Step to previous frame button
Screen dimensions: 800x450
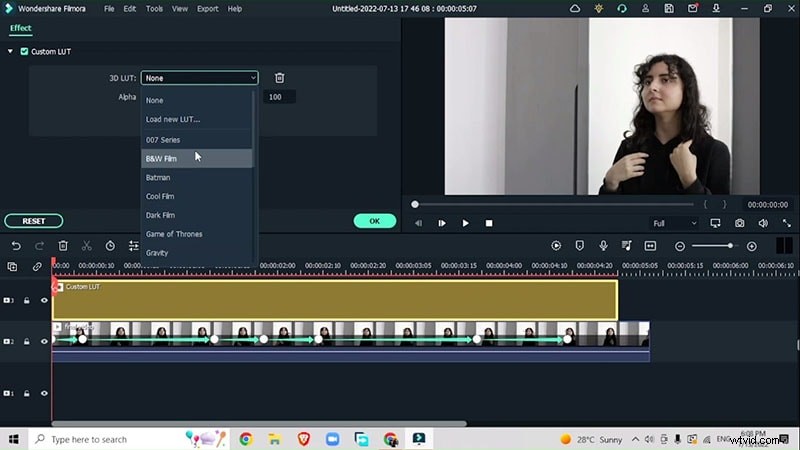[418, 223]
